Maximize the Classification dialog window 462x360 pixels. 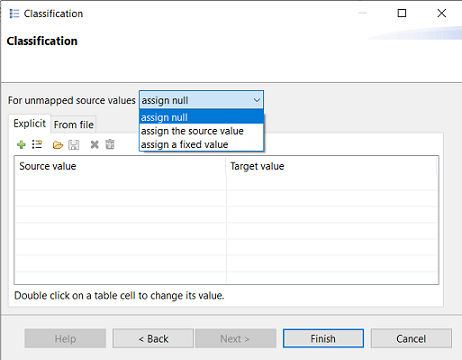tap(402, 13)
